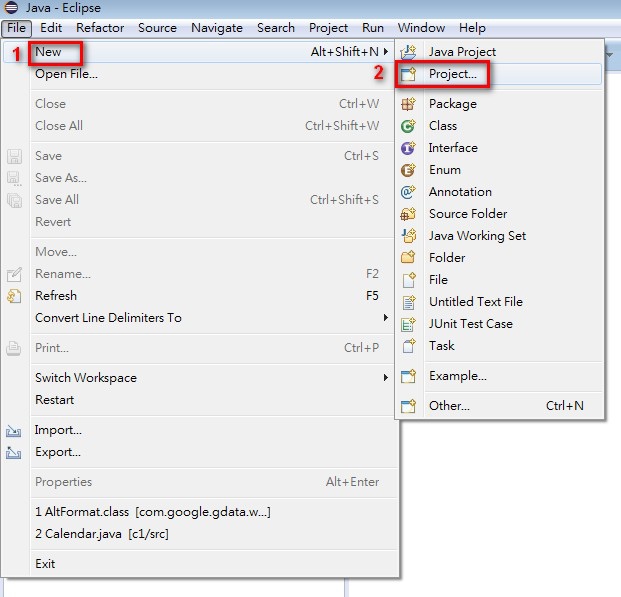Expand Convert Line Delimiters To submenu arrow
This screenshot has height=597, width=621.
pyautogui.click(x=385, y=318)
